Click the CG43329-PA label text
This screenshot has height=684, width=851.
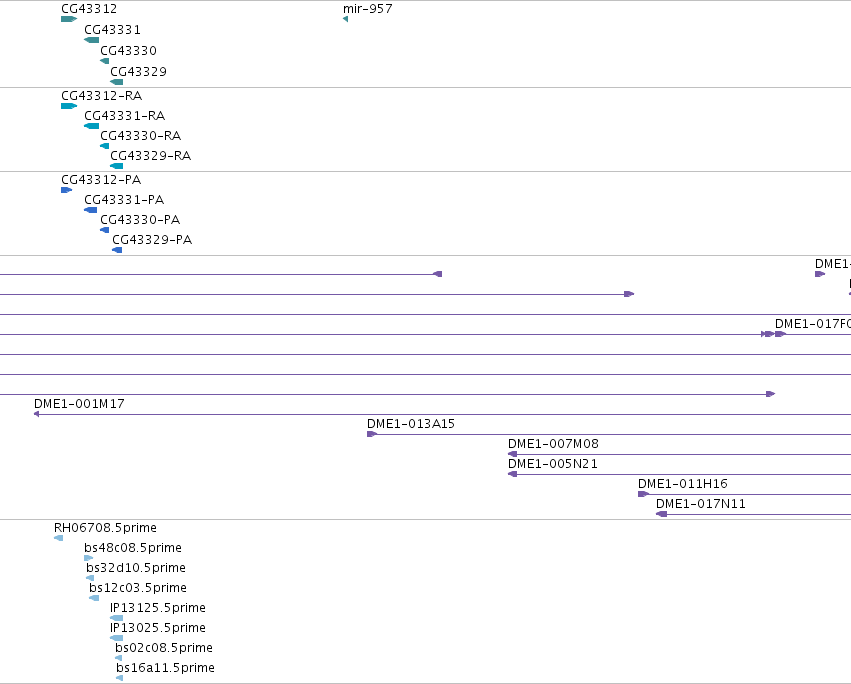[152, 240]
